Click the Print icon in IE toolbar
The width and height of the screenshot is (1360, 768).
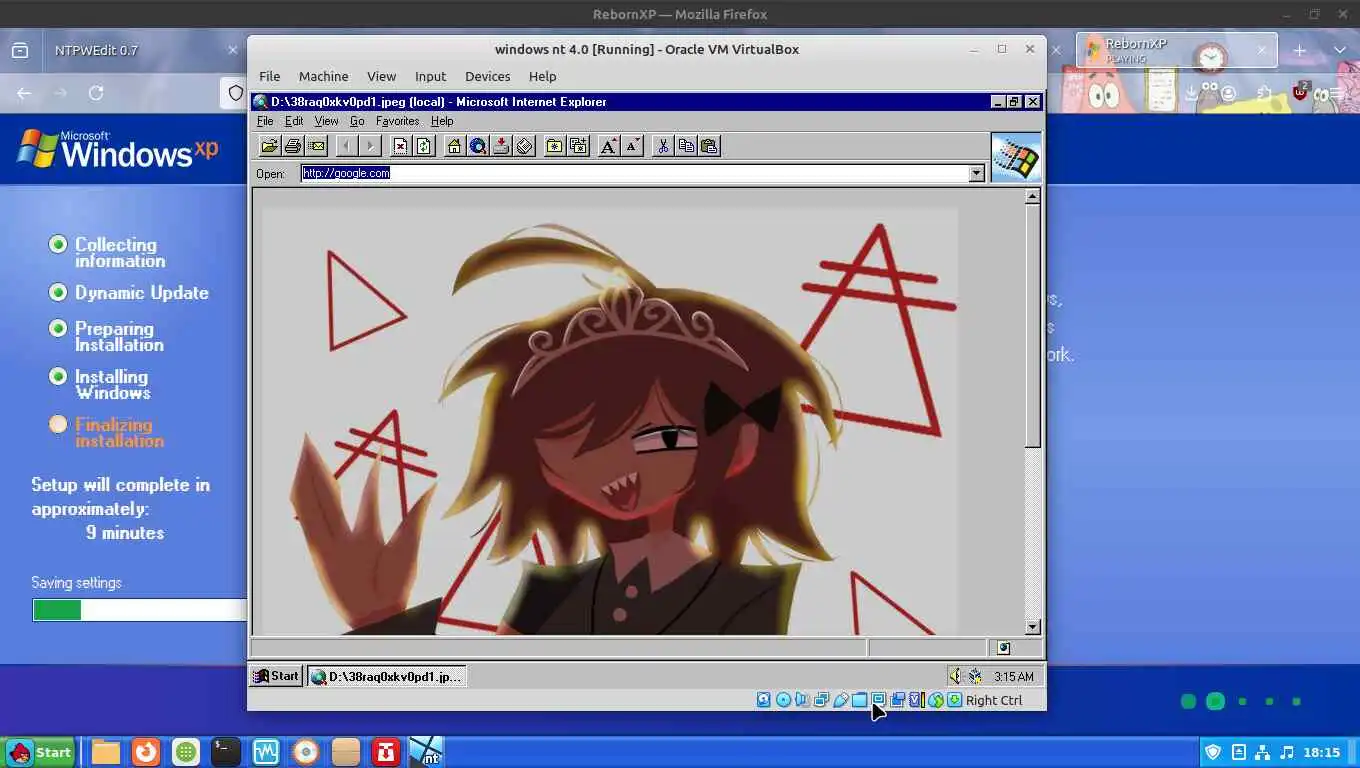[293, 146]
